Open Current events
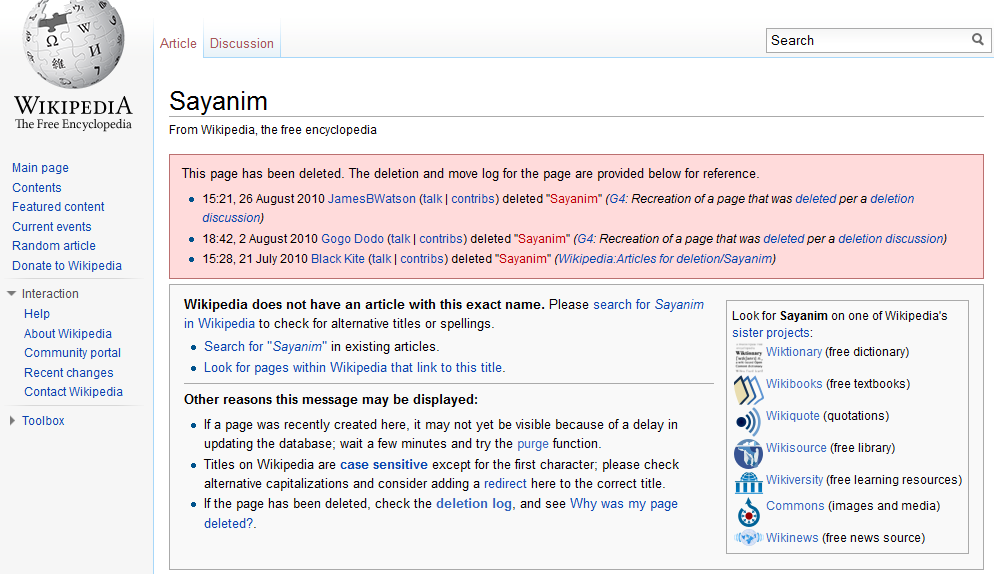The width and height of the screenshot is (994, 574). click(x=51, y=226)
